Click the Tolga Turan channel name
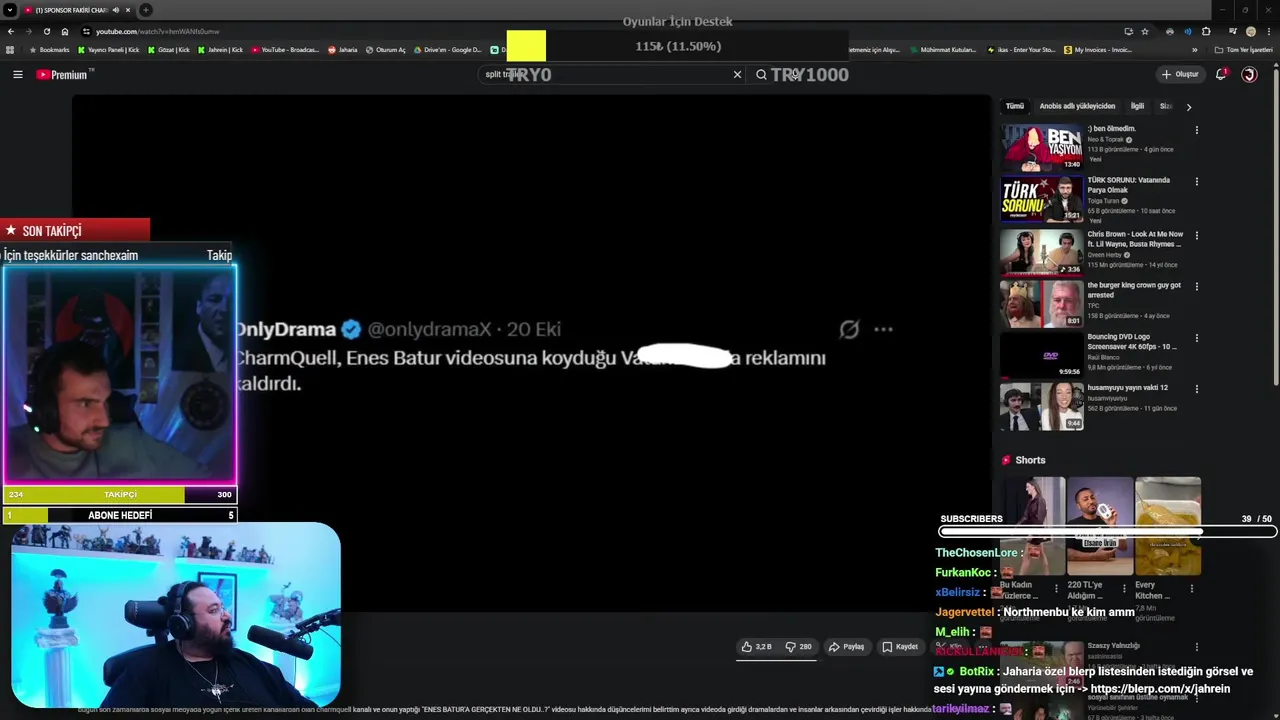 pos(1104,201)
